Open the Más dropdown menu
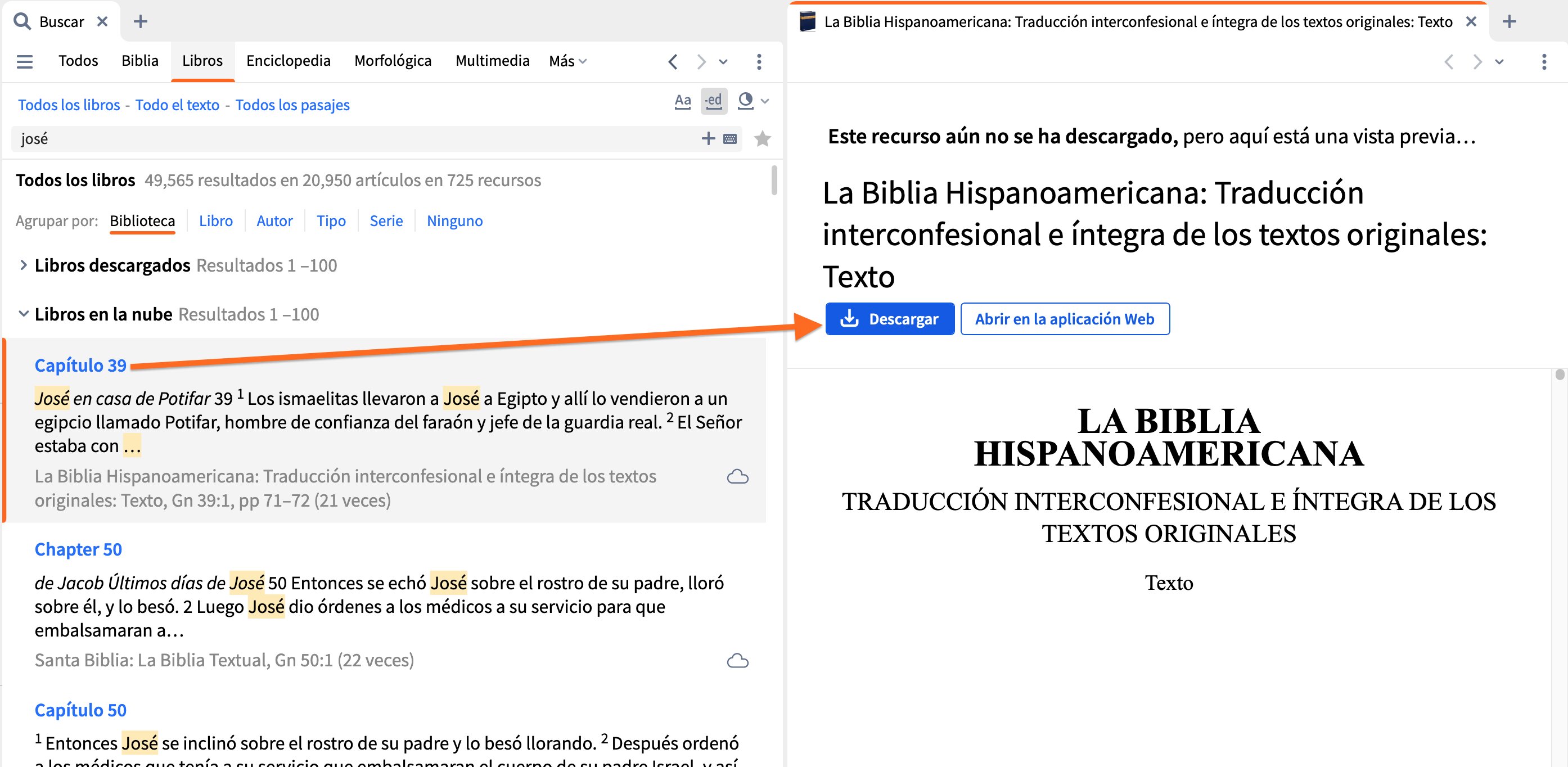This screenshot has width=1568, height=767. (x=567, y=61)
